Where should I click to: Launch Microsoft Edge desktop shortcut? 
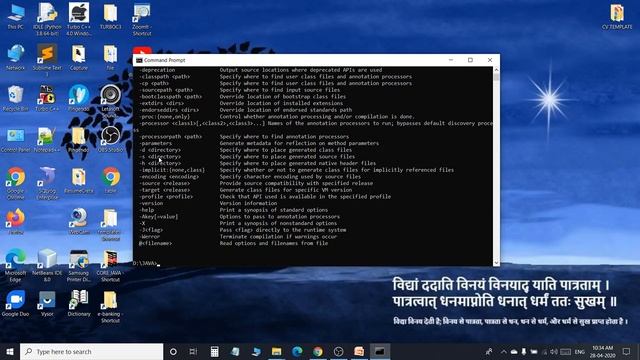(16, 265)
